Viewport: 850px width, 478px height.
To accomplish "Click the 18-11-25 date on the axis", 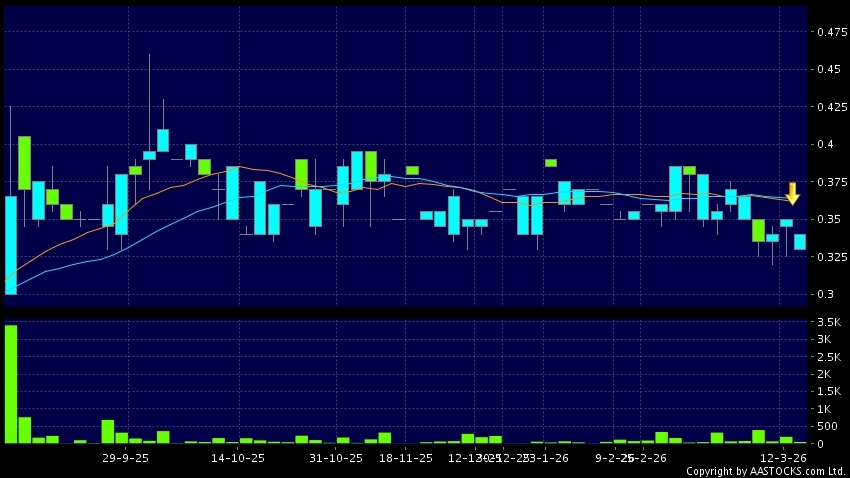I will click(x=406, y=458).
